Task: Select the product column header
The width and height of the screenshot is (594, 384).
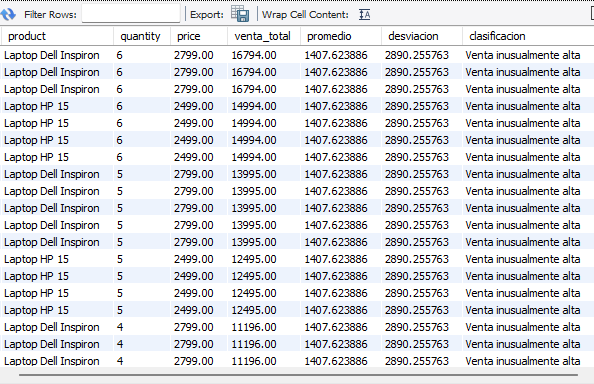Action: (x=57, y=36)
